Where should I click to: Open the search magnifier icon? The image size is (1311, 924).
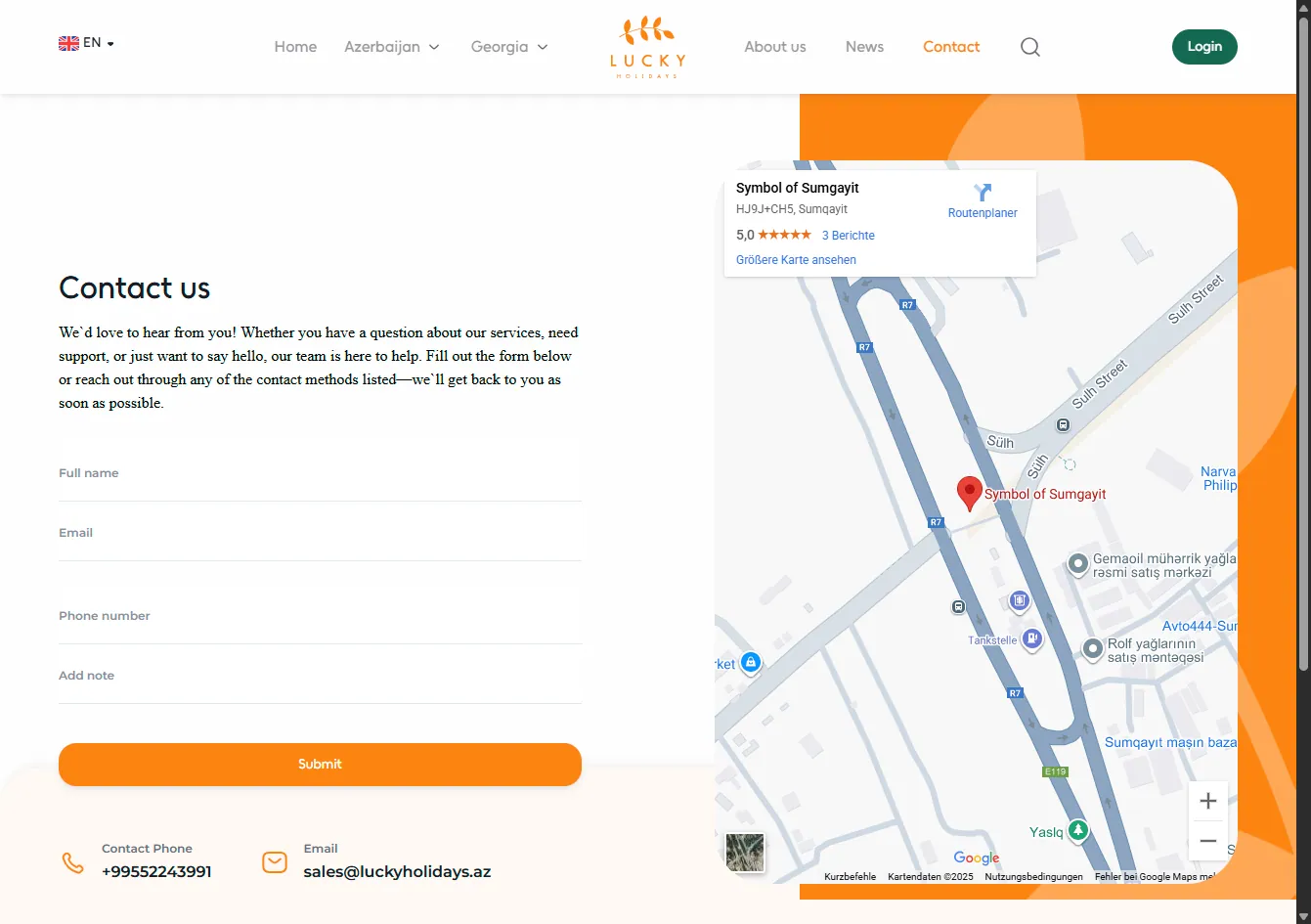click(1030, 47)
